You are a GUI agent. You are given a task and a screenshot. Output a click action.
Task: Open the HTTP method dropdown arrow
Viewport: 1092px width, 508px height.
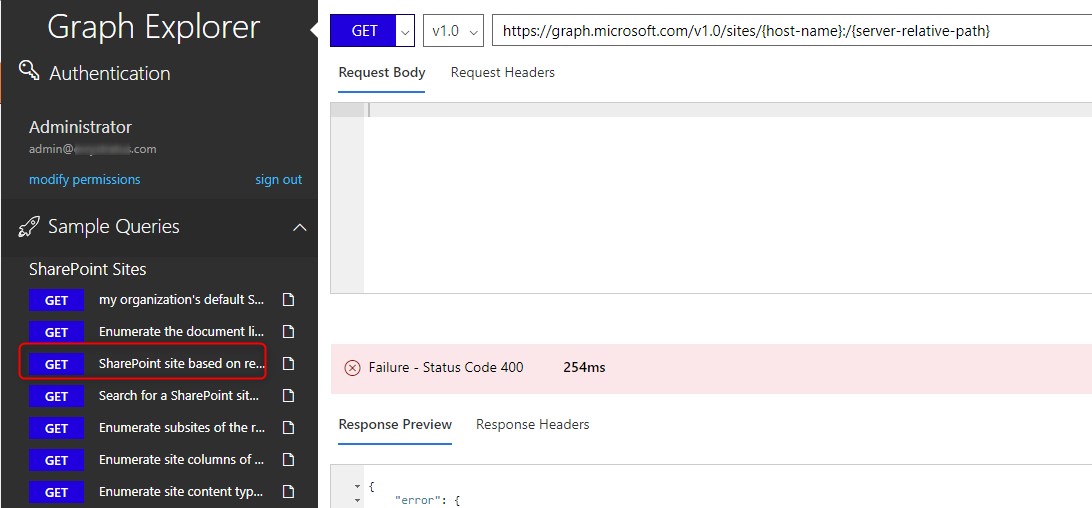coord(405,31)
